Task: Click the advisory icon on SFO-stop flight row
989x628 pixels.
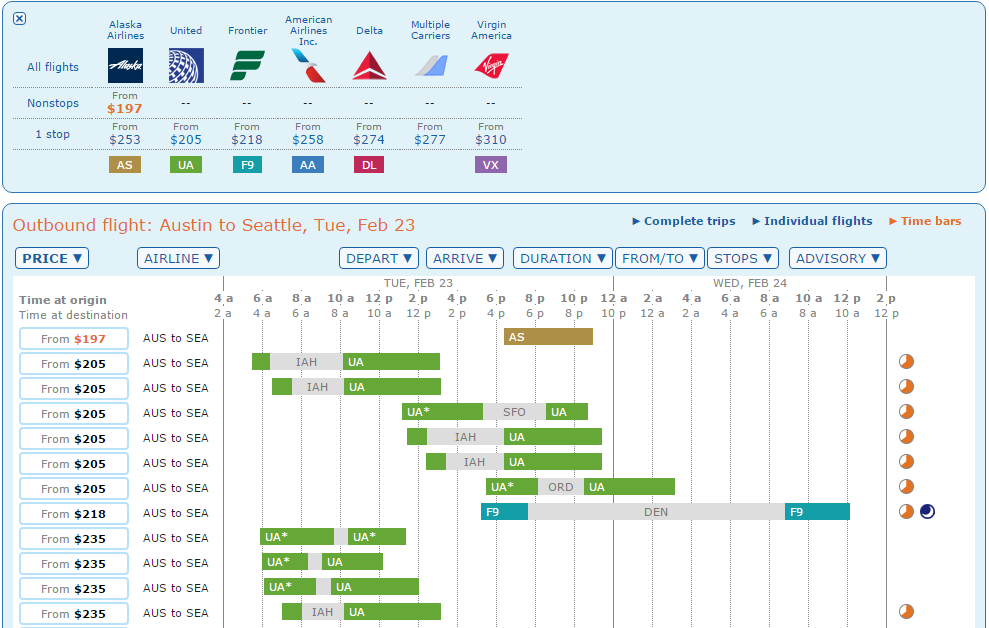Action: 906,412
